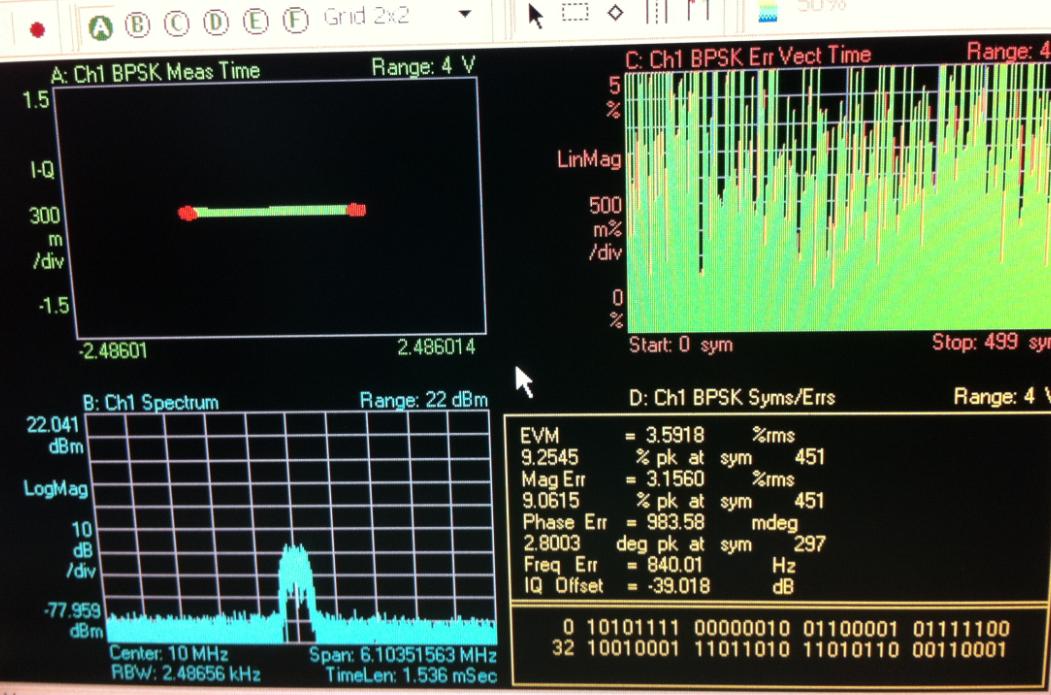
Task: Select the dashed rectangle selection tool
Action: (x=574, y=12)
